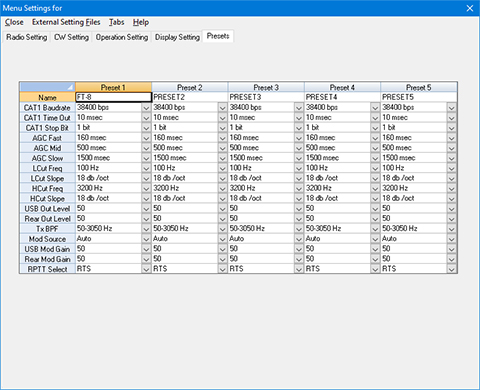Open Preset 1 USB Out Level dropdown
This screenshot has height=390, width=480.
pyautogui.click(x=146, y=208)
